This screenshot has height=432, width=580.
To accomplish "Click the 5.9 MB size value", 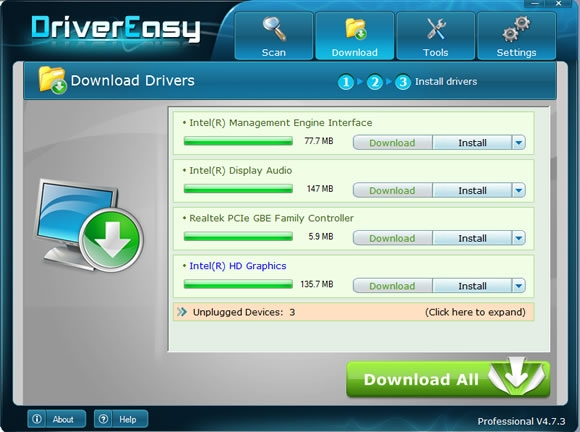I will (321, 236).
